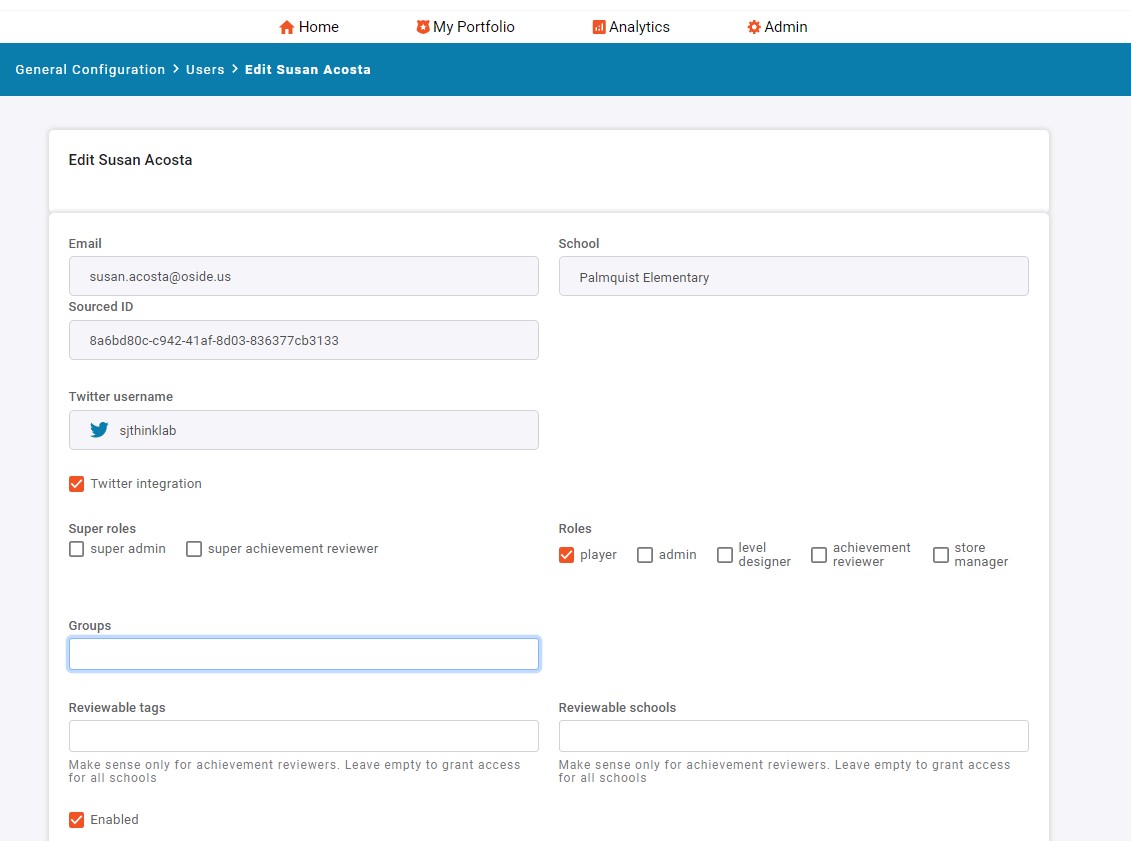The height and width of the screenshot is (841, 1131).
Task: Click the My Portfolio backpack icon
Action: 423,27
